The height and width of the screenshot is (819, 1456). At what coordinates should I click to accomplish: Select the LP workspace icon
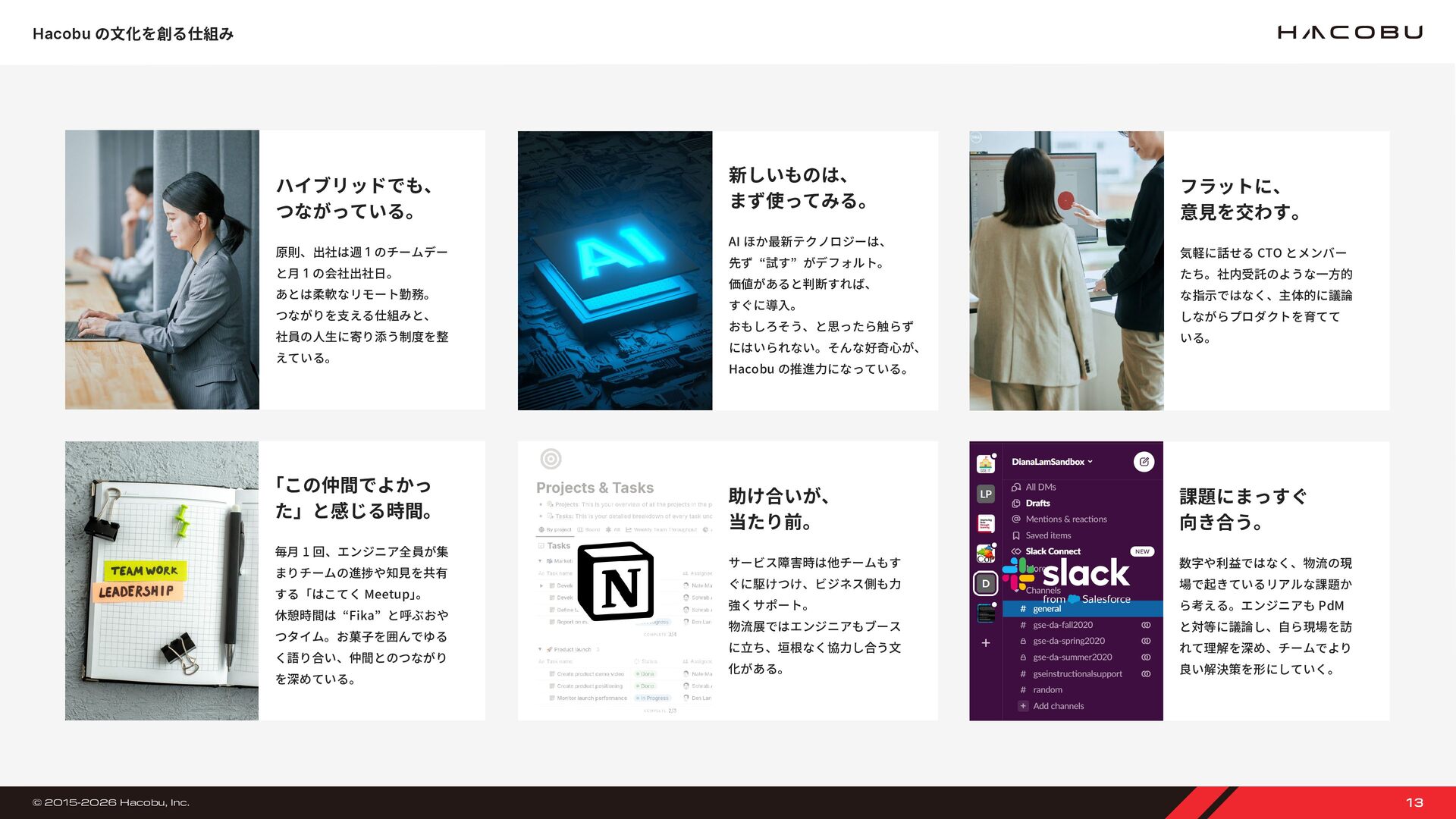point(985,494)
